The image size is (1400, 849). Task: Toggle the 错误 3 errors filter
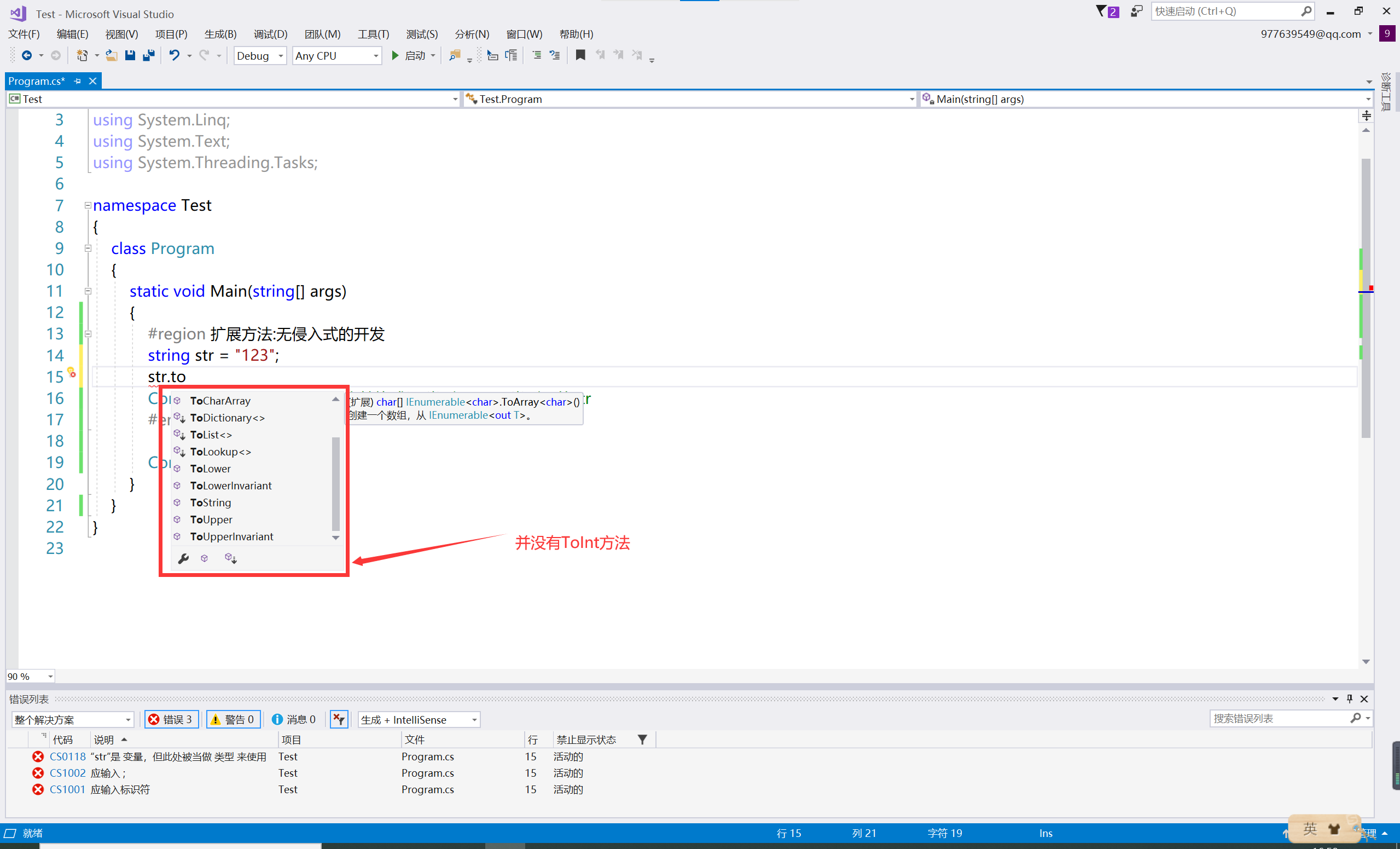[172, 719]
